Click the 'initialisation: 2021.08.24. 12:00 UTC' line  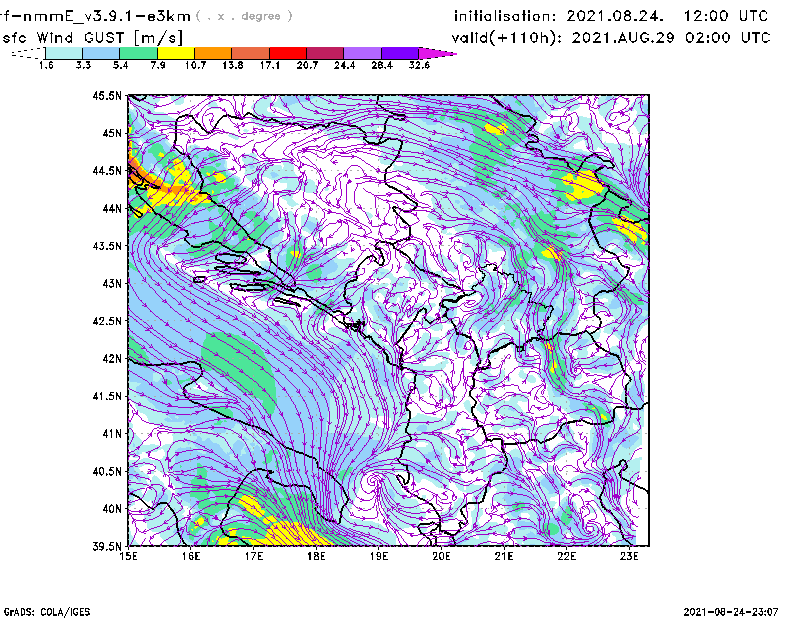coord(611,16)
